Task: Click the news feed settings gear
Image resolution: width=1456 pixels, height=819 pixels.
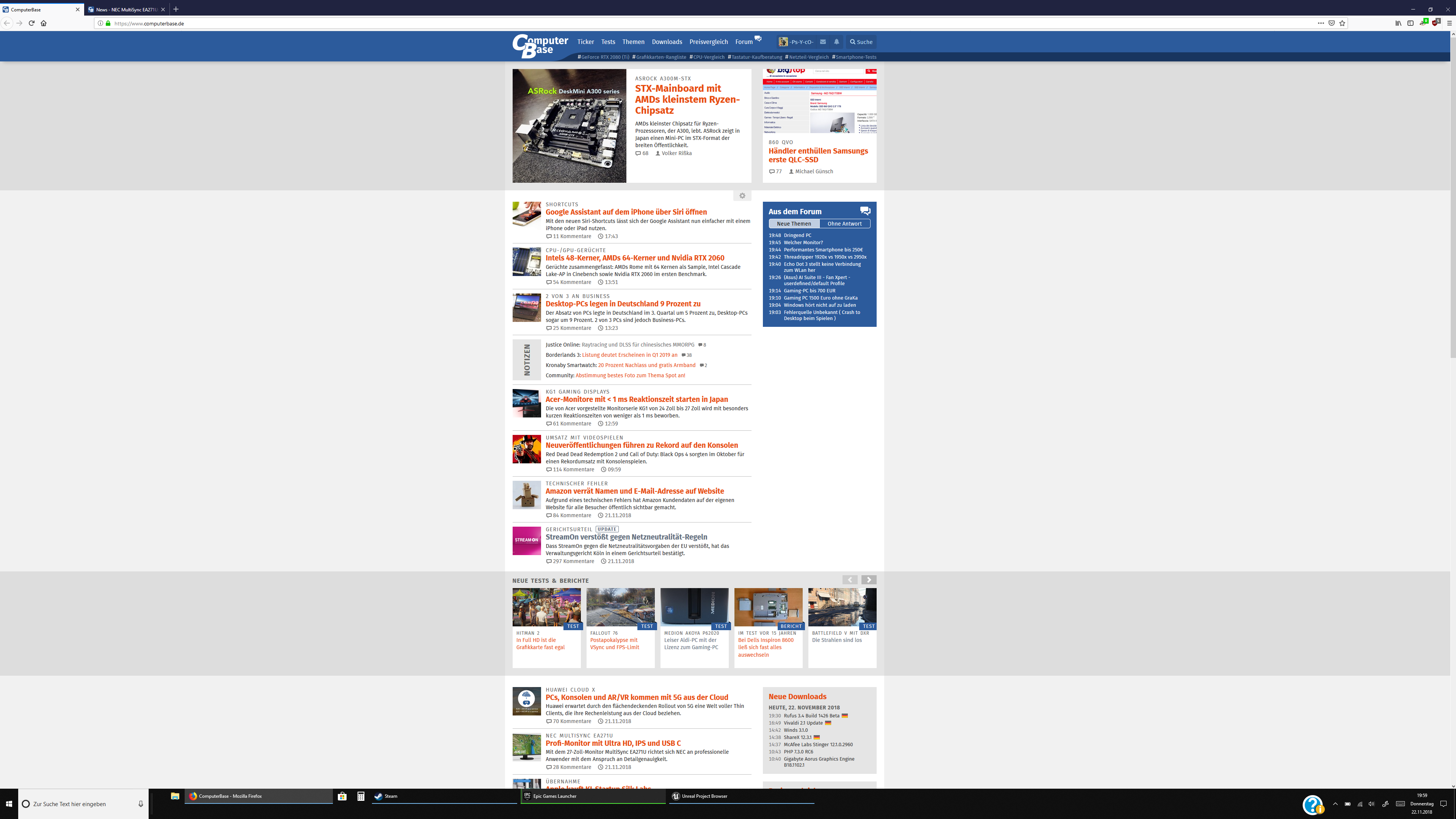Action: coord(742,196)
